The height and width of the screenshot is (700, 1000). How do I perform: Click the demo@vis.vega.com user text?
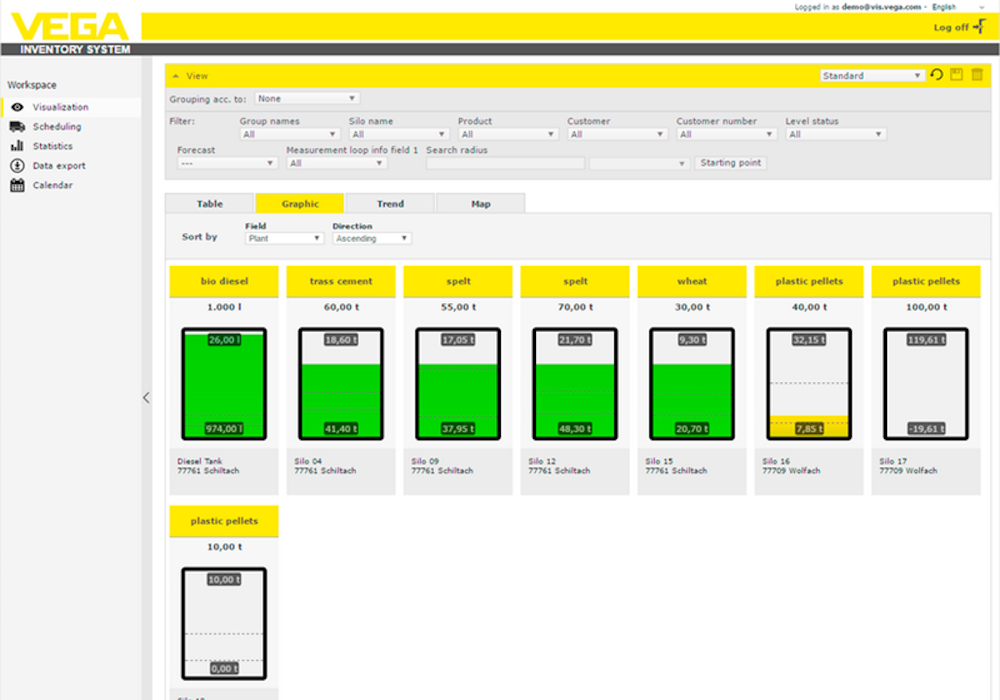click(x=881, y=7)
